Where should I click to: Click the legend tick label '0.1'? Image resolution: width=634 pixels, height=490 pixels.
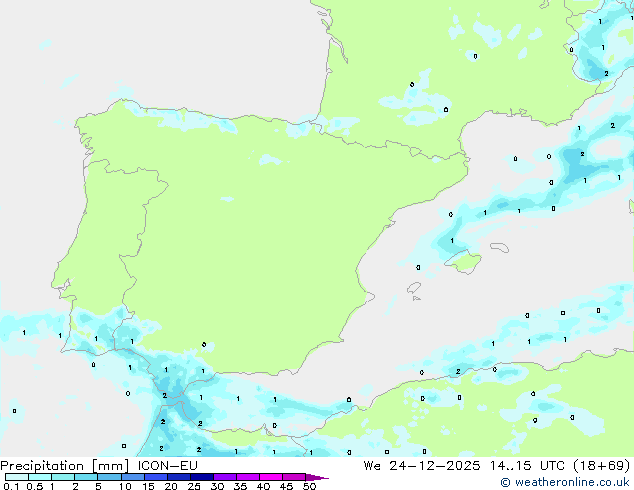pyautogui.click(x=11, y=486)
